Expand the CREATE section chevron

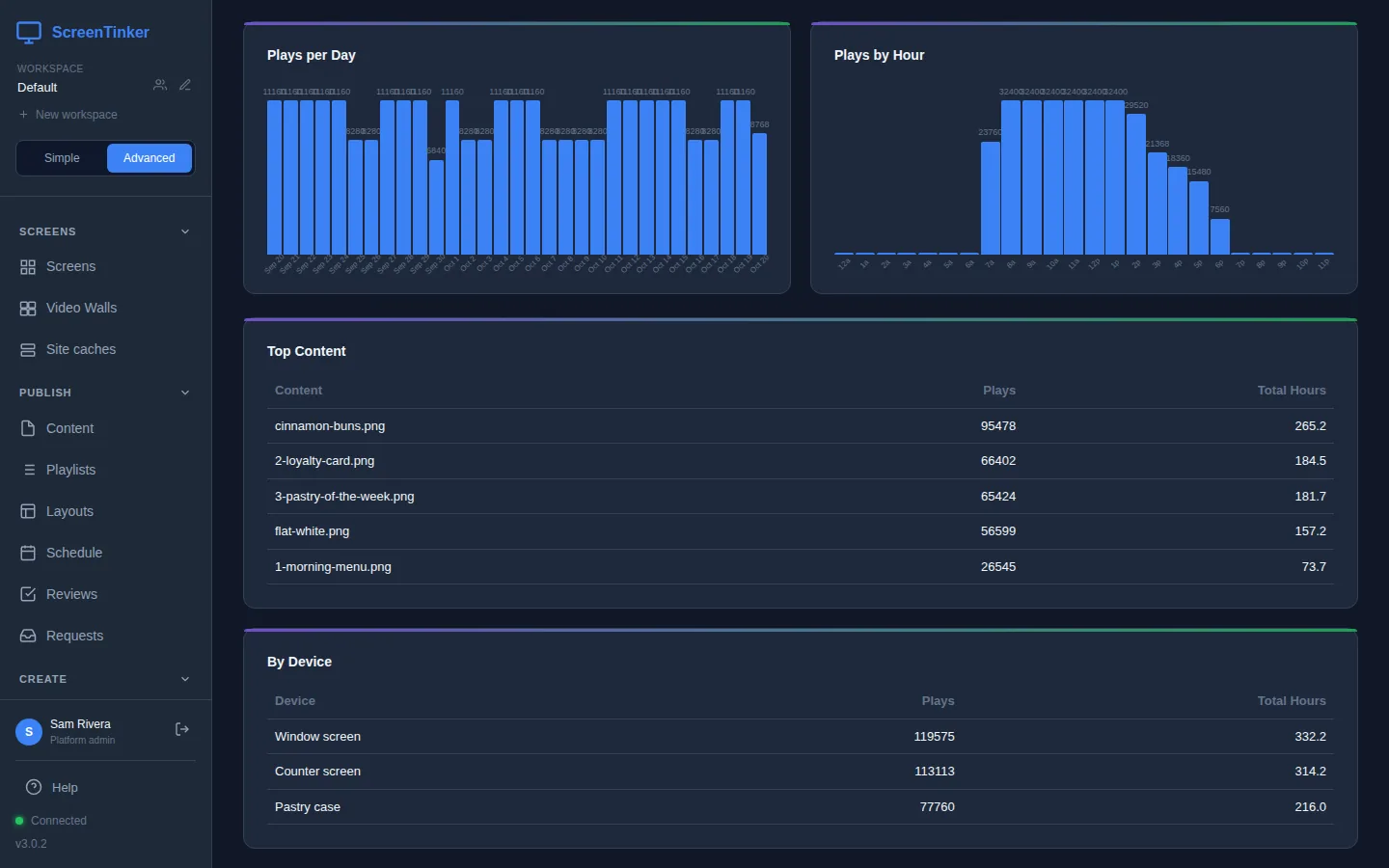(185, 679)
